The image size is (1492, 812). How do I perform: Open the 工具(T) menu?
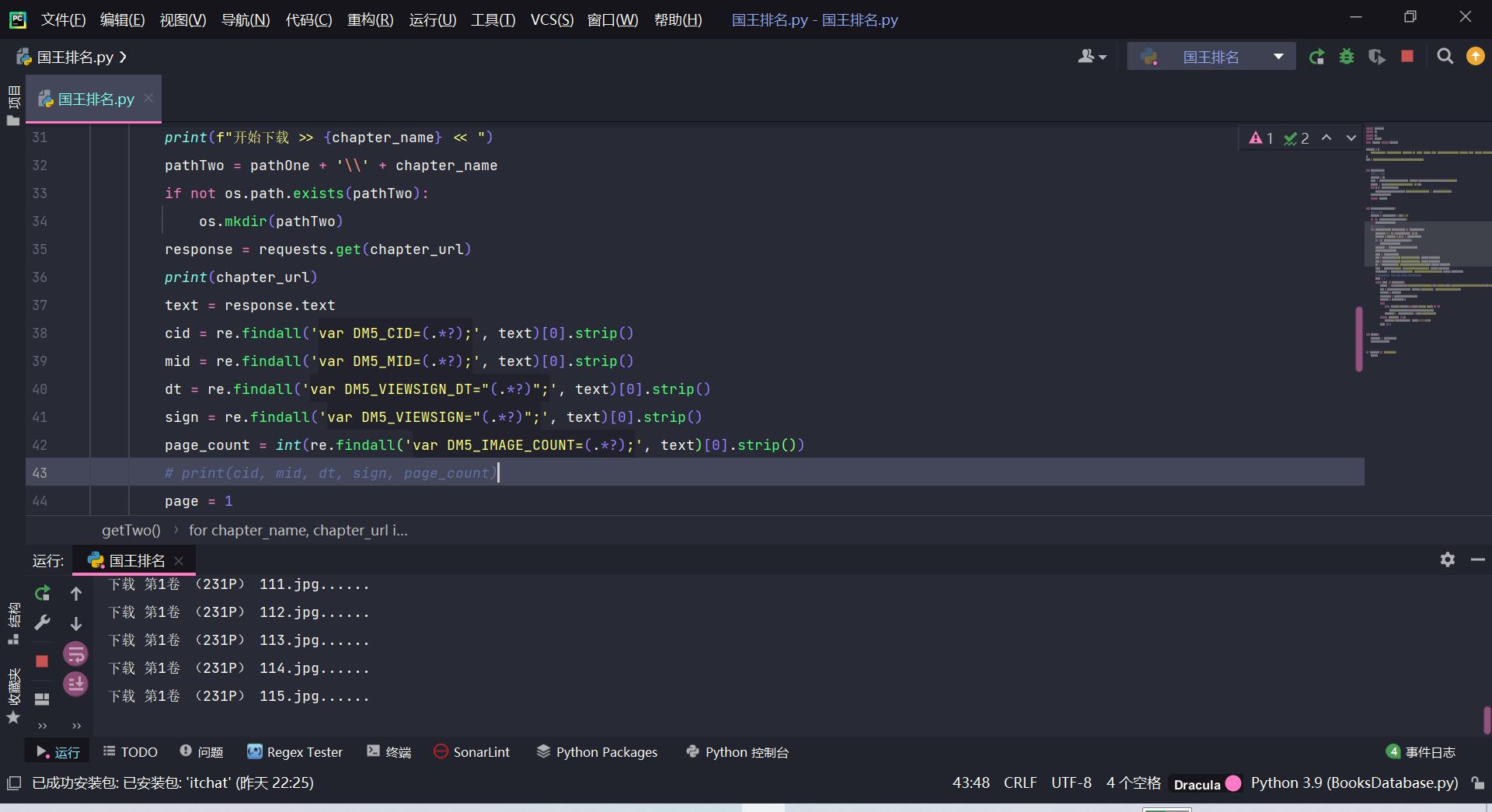(493, 19)
